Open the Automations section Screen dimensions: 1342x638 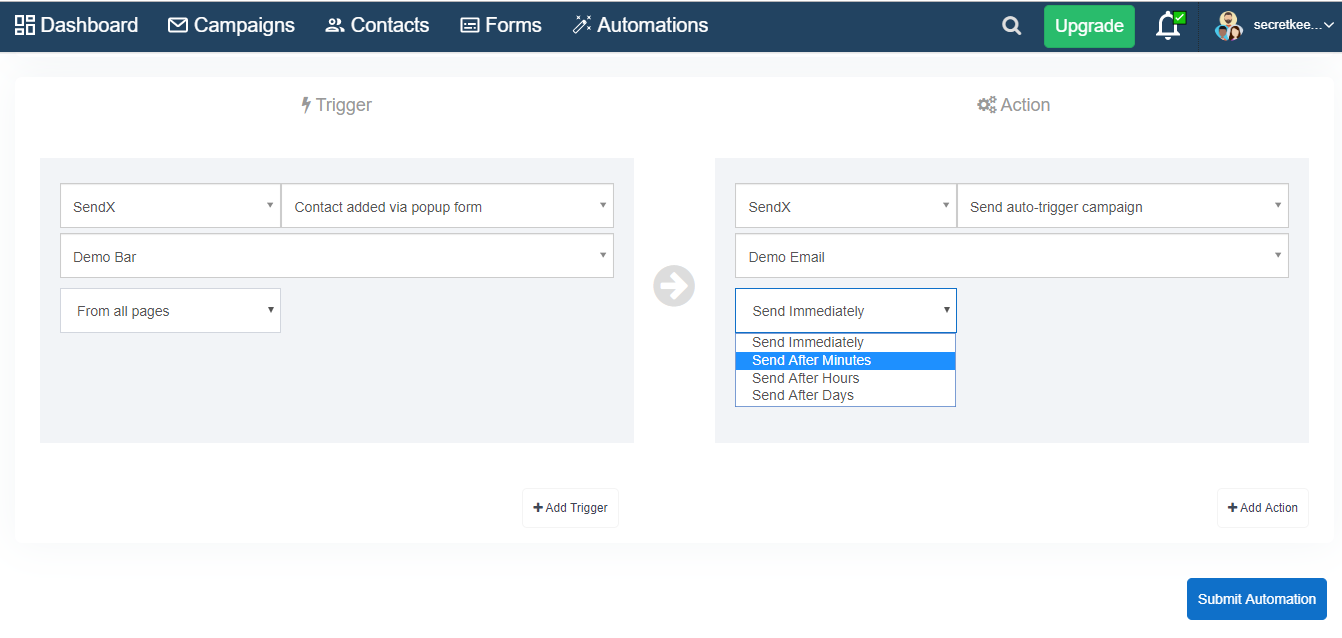pos(640,25)
